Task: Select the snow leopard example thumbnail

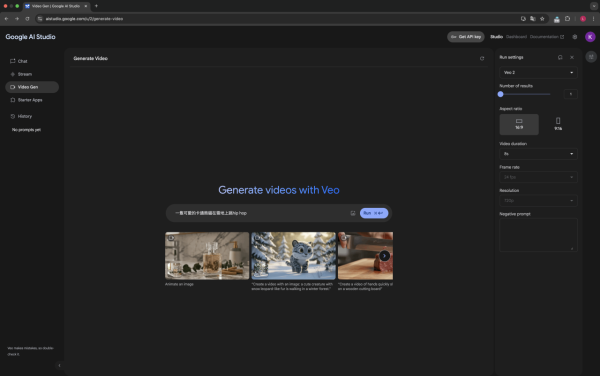Action: [x=293, y=256]
